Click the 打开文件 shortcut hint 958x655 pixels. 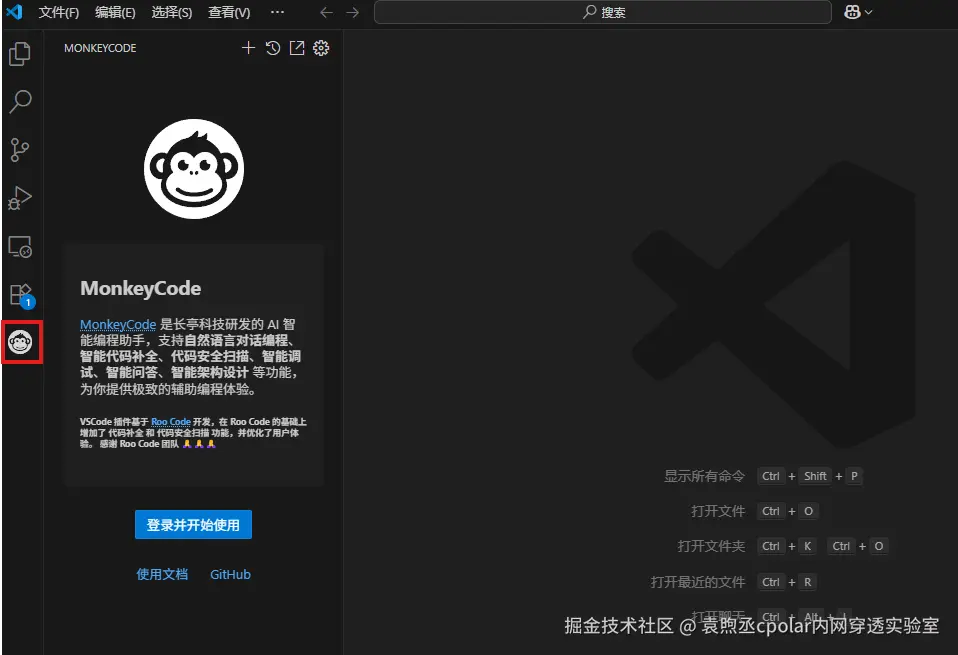pyautogui.click(x=718, y=511)
